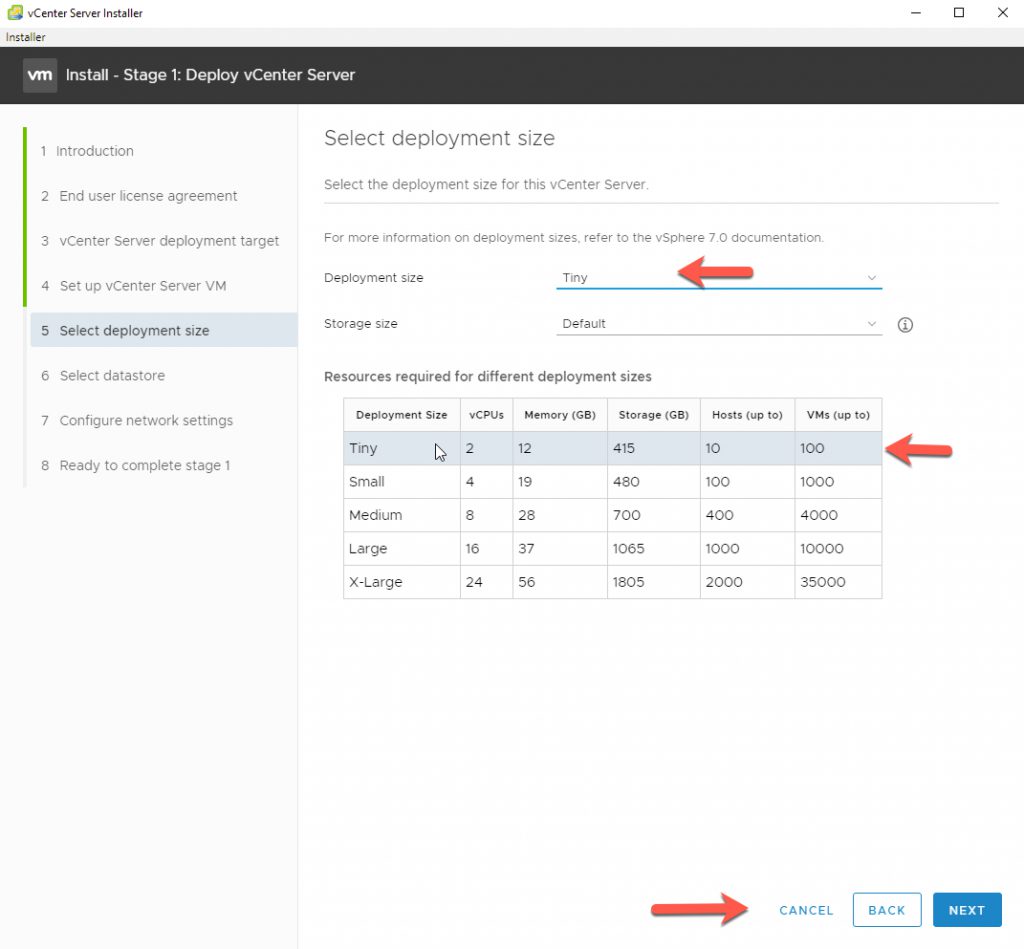This screenshot has width=1024, height=949.
Task: Click the Storage size chevron arrow
Action: [x=871, y=324]
